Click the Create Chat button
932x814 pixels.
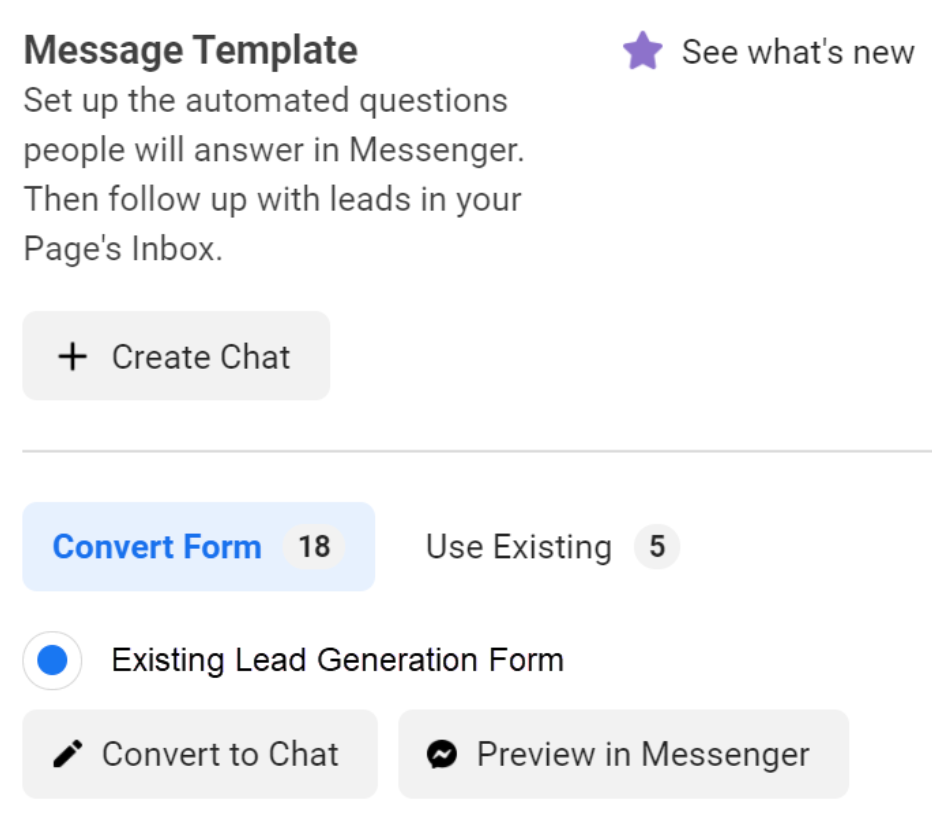click(176, 355)
